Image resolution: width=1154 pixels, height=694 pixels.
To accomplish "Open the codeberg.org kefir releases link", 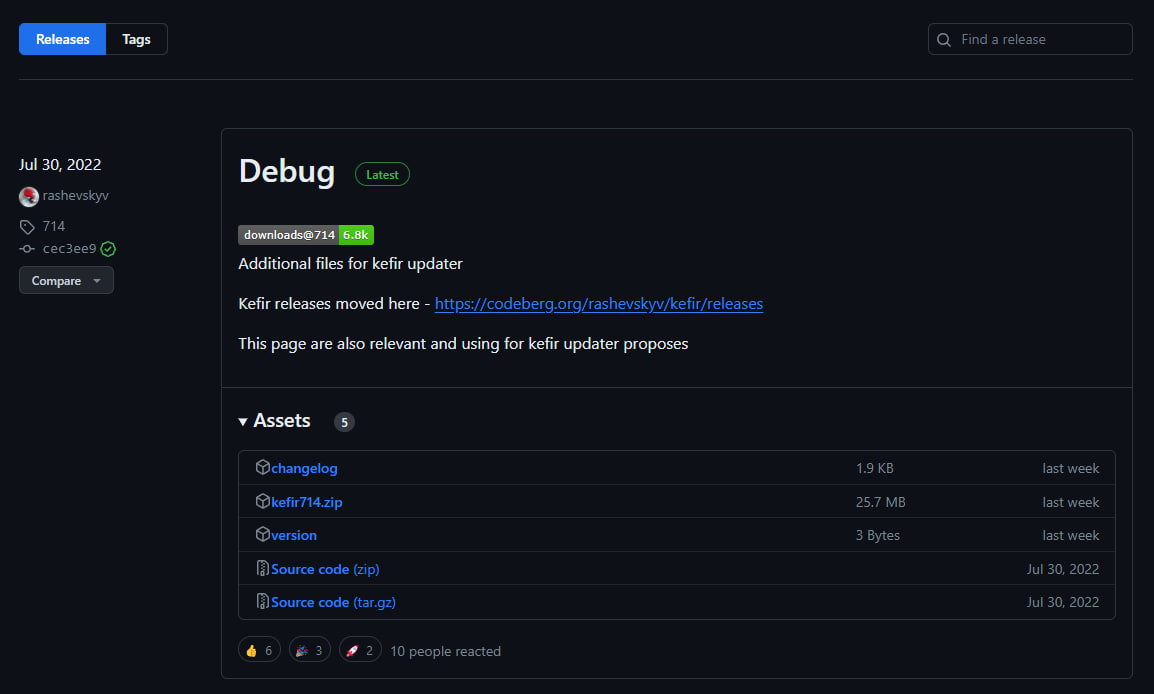I will coord(598,304).
